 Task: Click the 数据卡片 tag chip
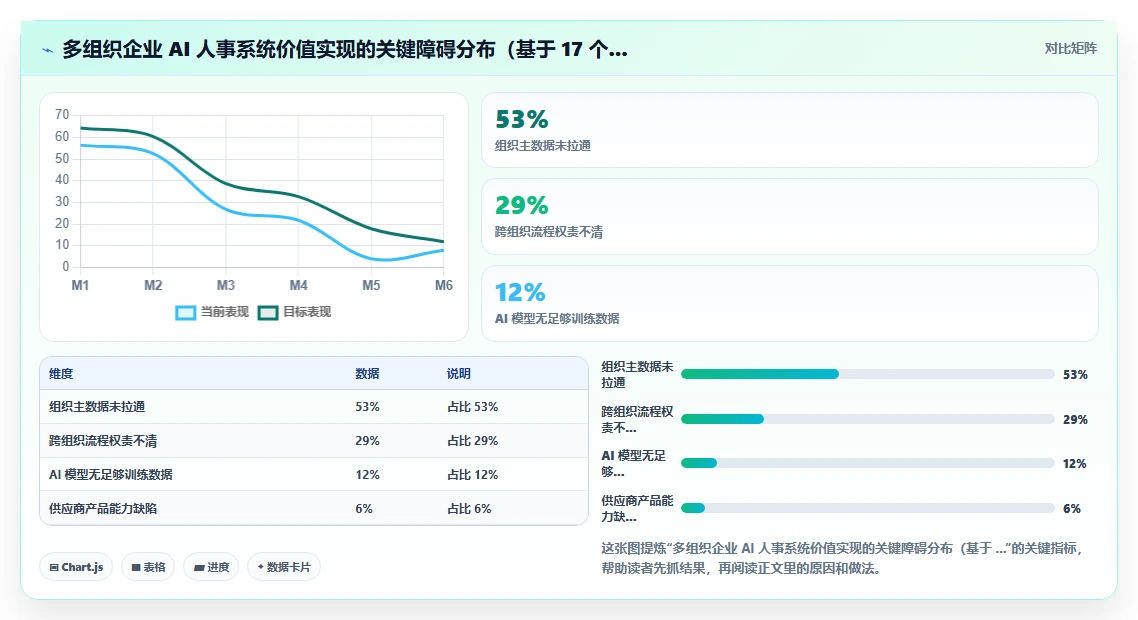coord(284,567)
